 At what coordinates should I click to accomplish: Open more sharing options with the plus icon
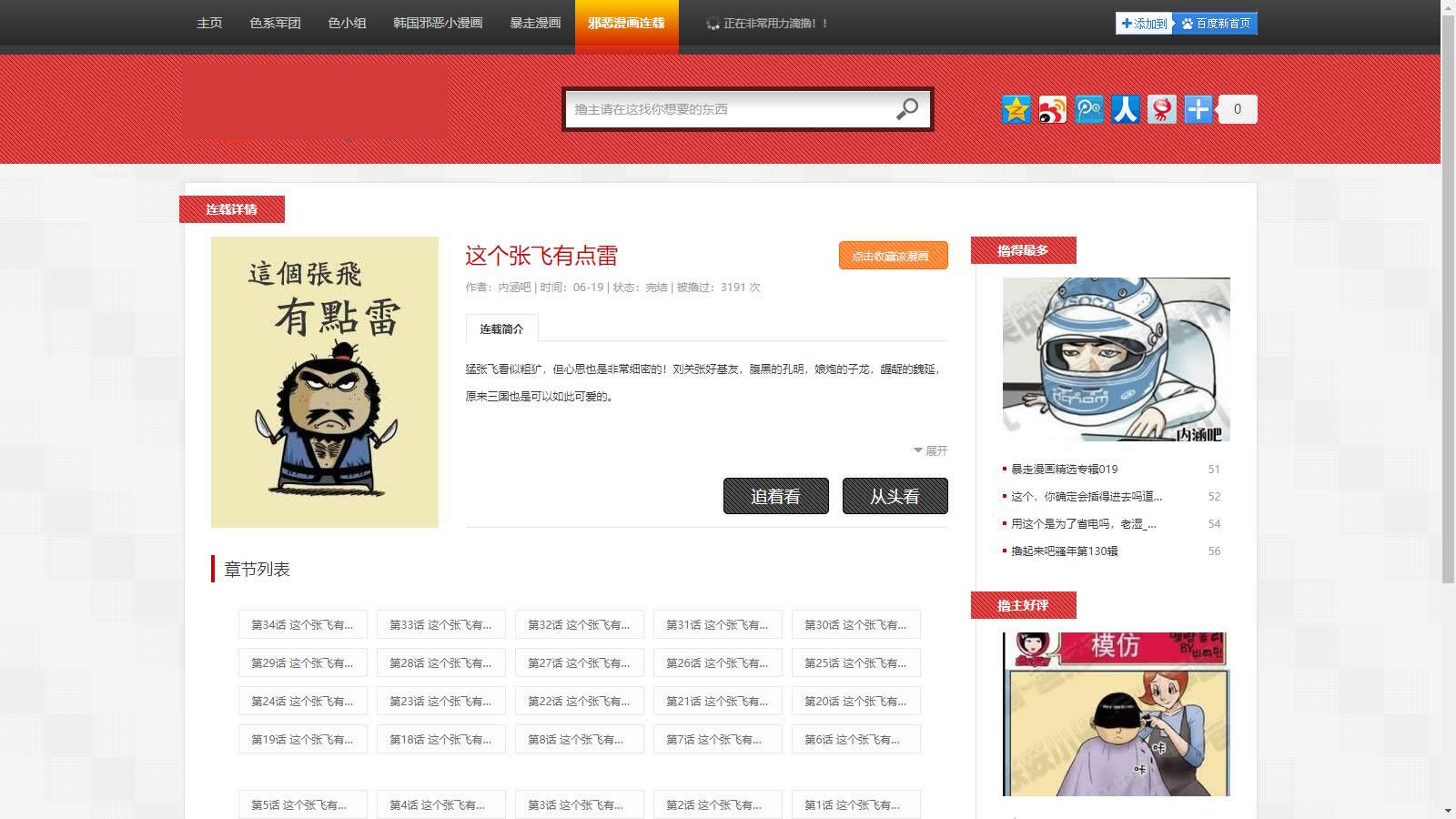1198,109
